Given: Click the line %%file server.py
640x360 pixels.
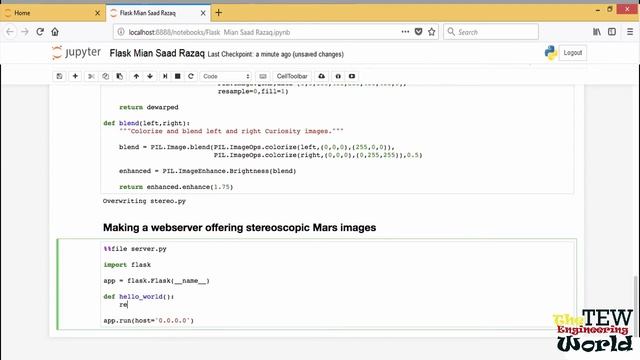Looking at the screenshot, I should [135, 249].
